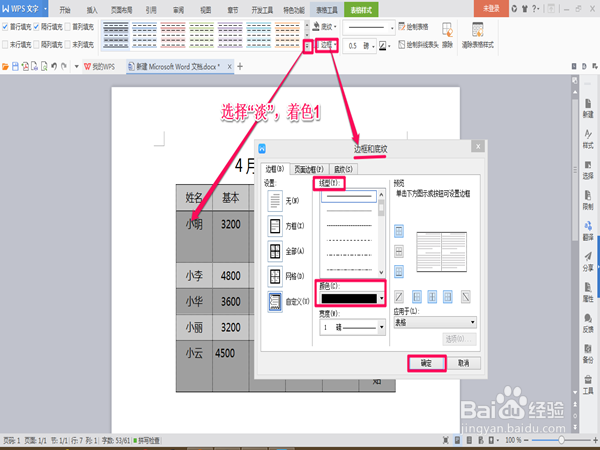Image resolution: width=600 pixels, height=450 pixels.
Task: Switch to the 底纹 shading dialog tab
Action: [343, 169]
